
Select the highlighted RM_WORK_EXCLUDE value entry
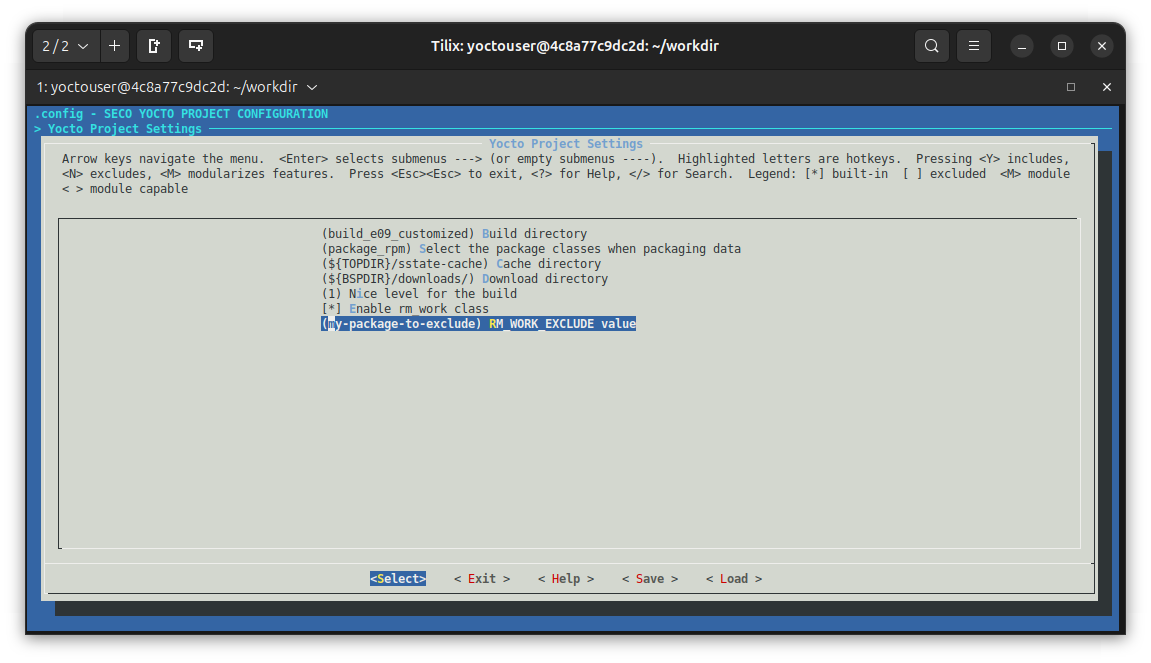tap(478, 323)
